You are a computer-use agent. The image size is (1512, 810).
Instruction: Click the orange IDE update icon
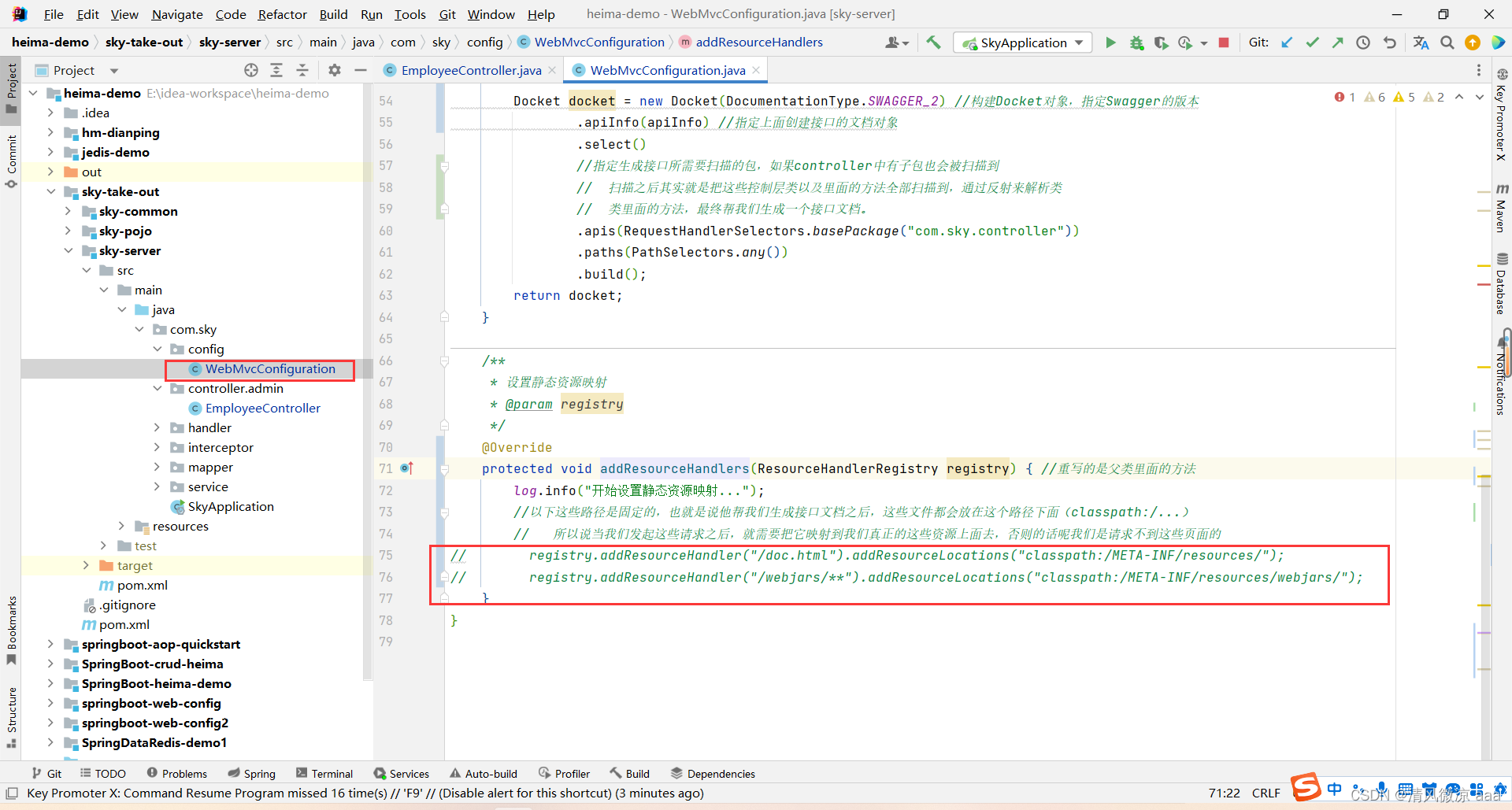[1472, 43]
